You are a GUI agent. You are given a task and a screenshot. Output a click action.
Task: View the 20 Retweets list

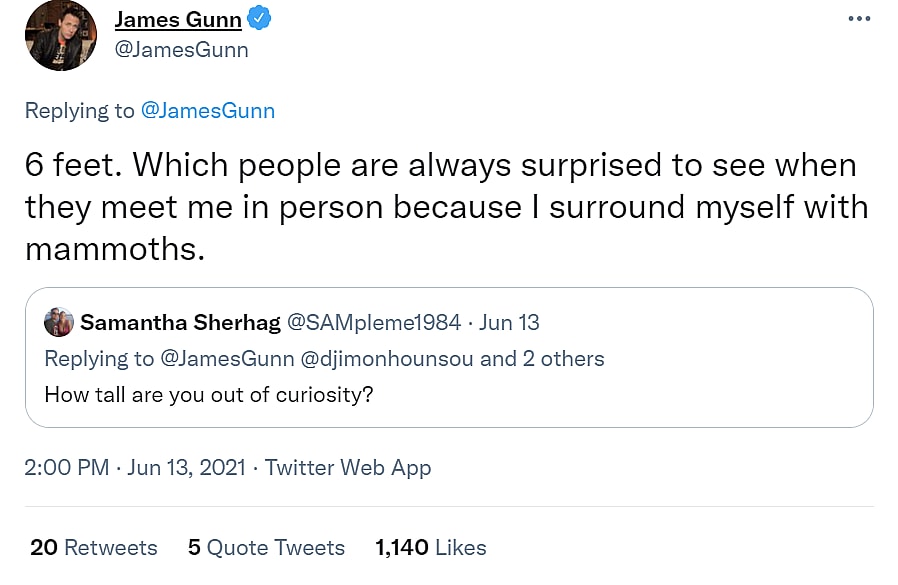(93, 547)
